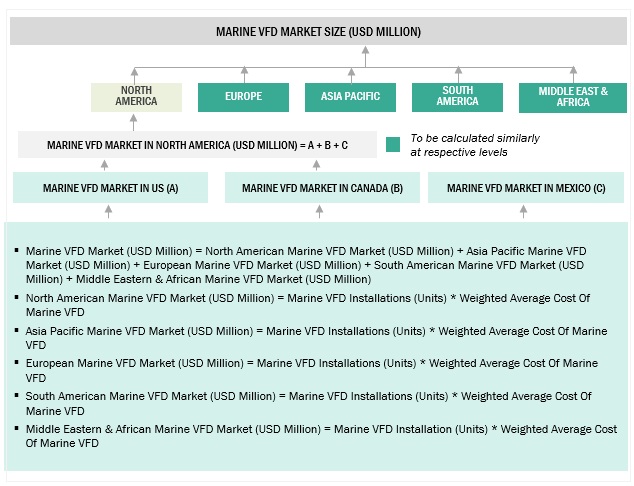Image resolution: width=634 pixels, height=486 pixels.
Task: Click the up arrow beneath the US (A) box
Action: point(109,211)
